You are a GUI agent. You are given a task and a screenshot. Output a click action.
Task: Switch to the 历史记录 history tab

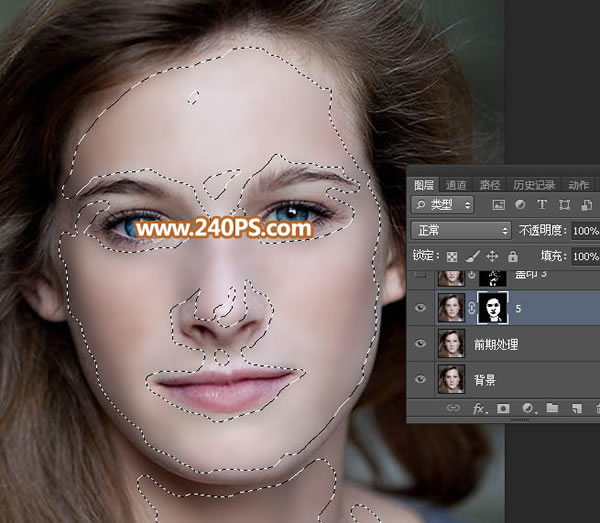point(534,185)
